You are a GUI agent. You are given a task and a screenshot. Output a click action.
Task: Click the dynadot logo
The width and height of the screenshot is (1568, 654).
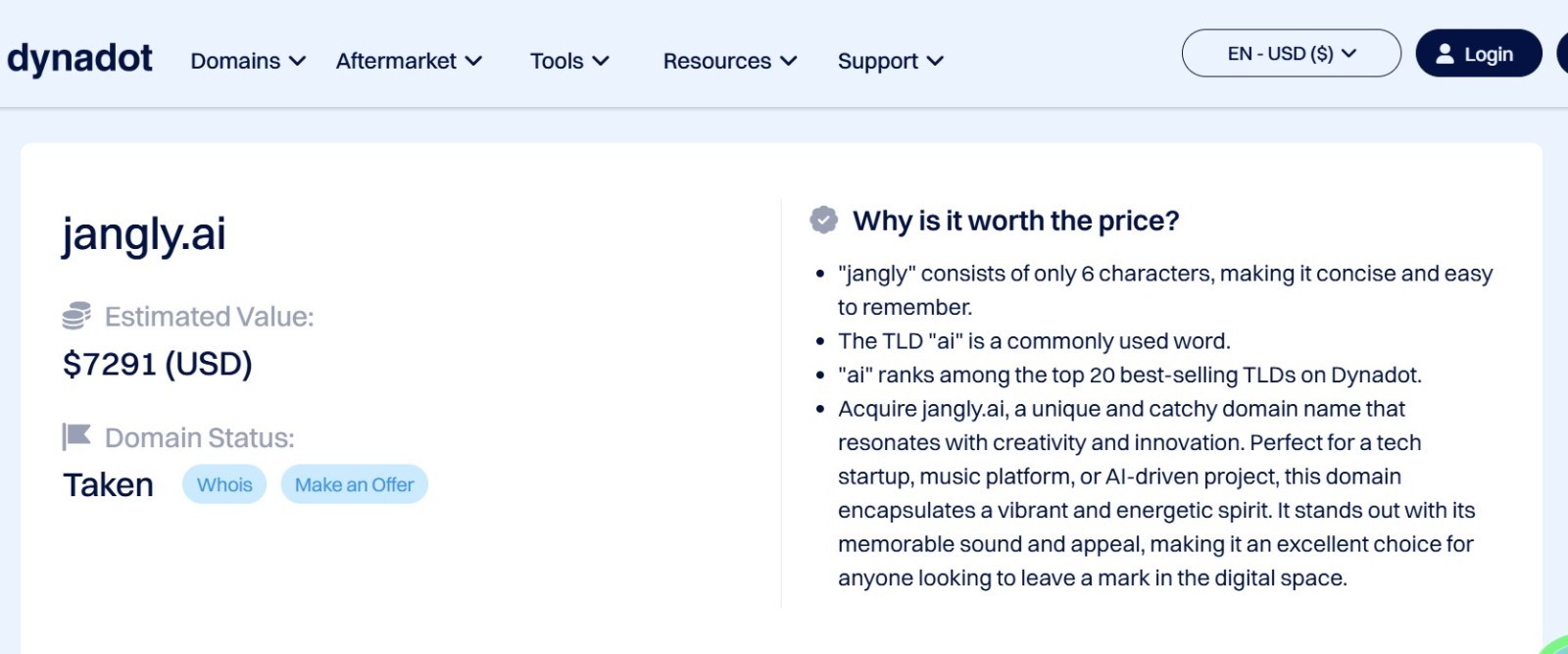tap(79, 59)
